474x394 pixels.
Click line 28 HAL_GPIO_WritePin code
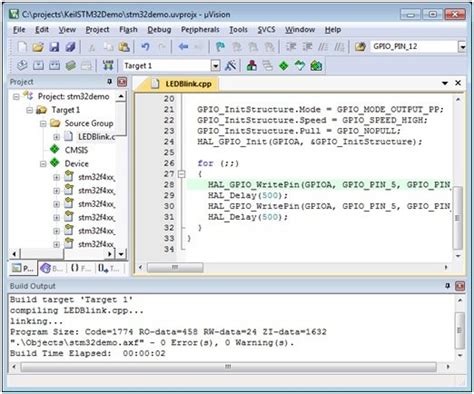click(x=330, y=185)
